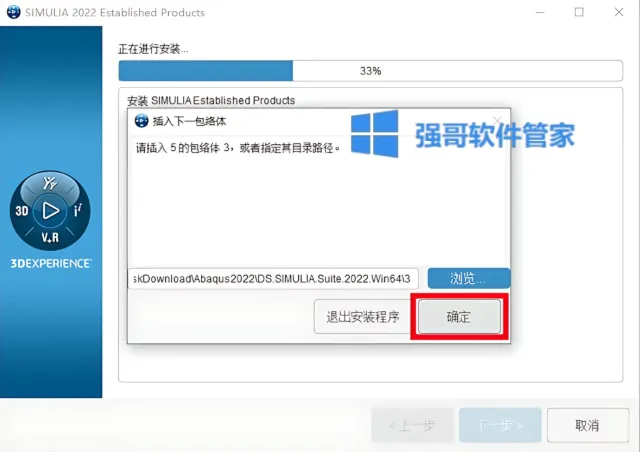The height and width of the screenshot is (452, 641).
Task: Select the 3D quadrant of the compass
Action: (22, 211)
